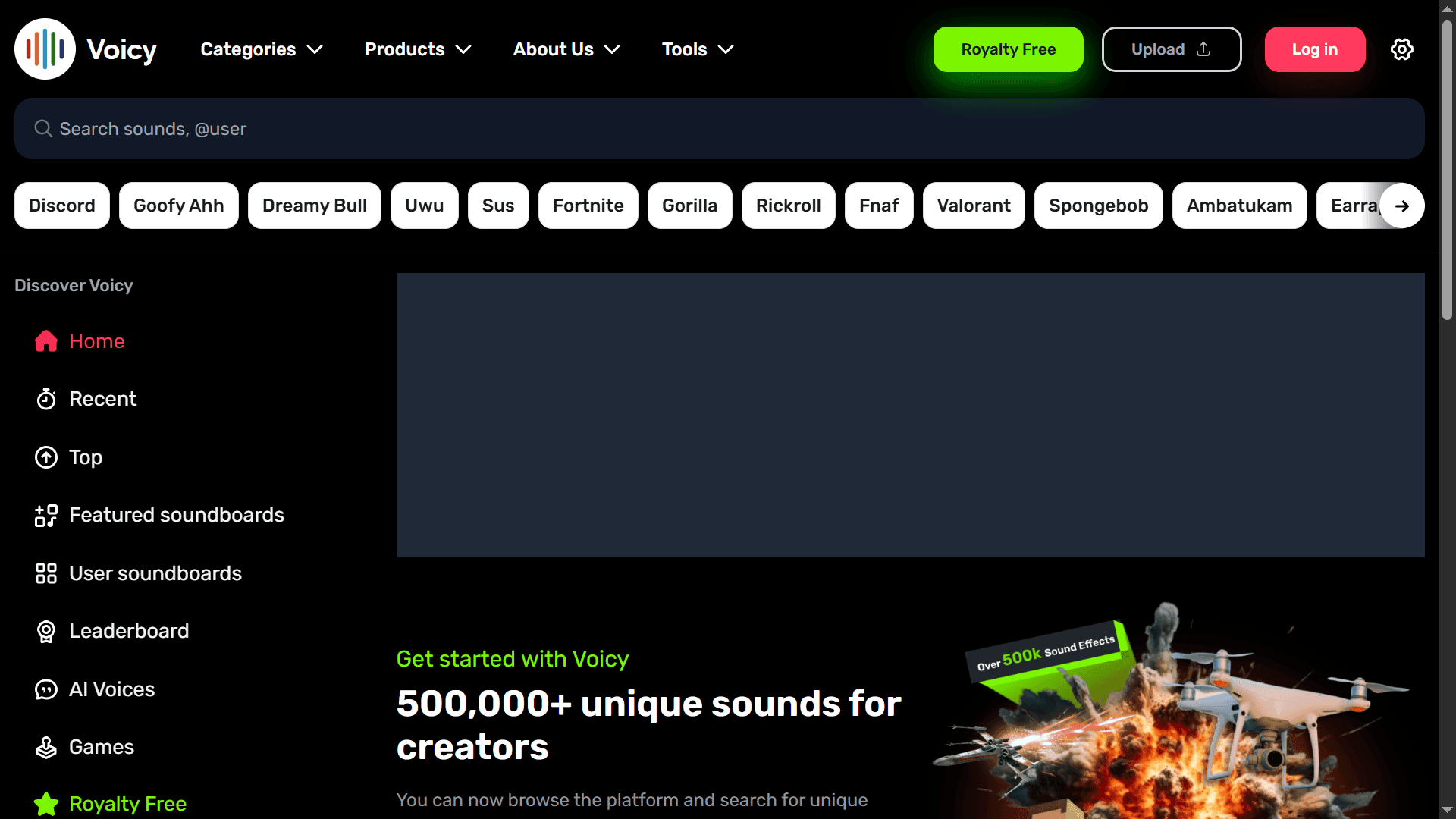Click the Featured soundboards icon
Viewport: 1456px width, 819px height.
click(46, 516)
